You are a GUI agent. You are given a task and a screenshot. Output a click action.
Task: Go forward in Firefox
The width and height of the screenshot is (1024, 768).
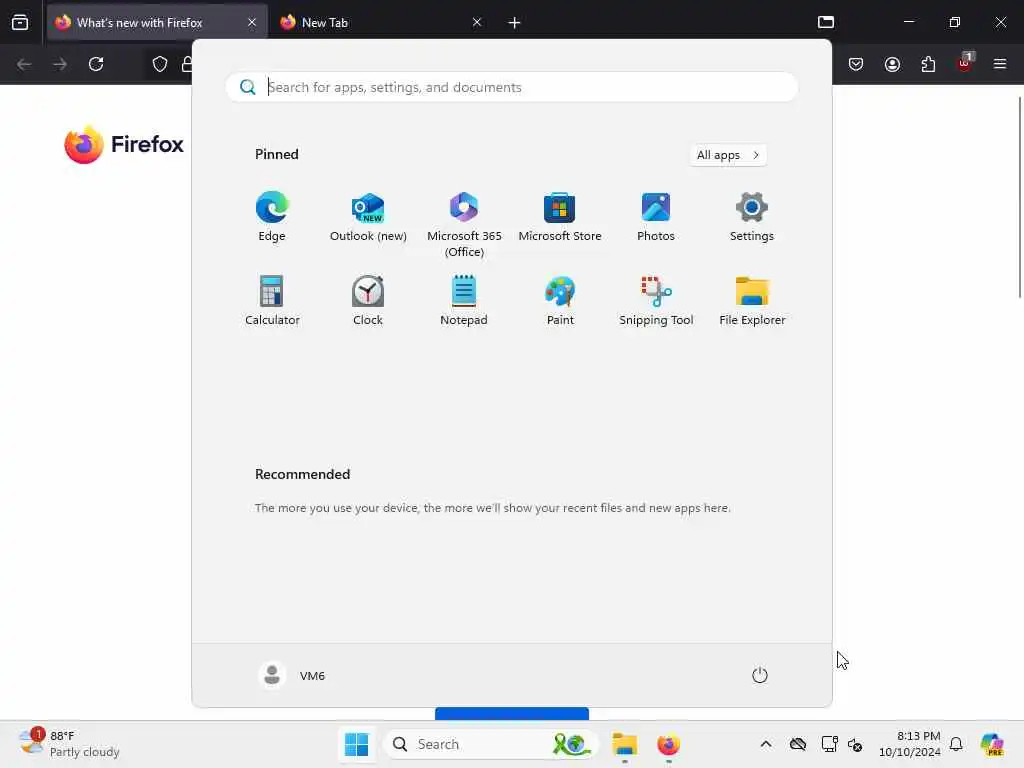pyautogui.click(x=60, y=64)
